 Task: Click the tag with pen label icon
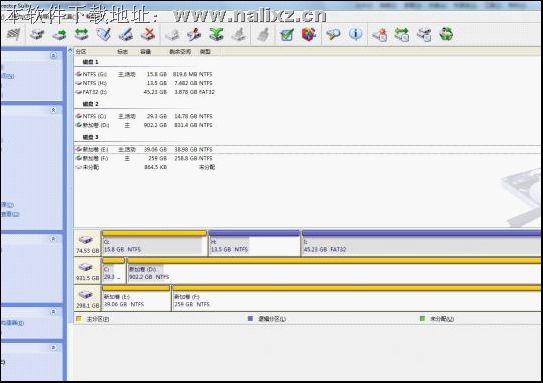click(x=104, y=34)
